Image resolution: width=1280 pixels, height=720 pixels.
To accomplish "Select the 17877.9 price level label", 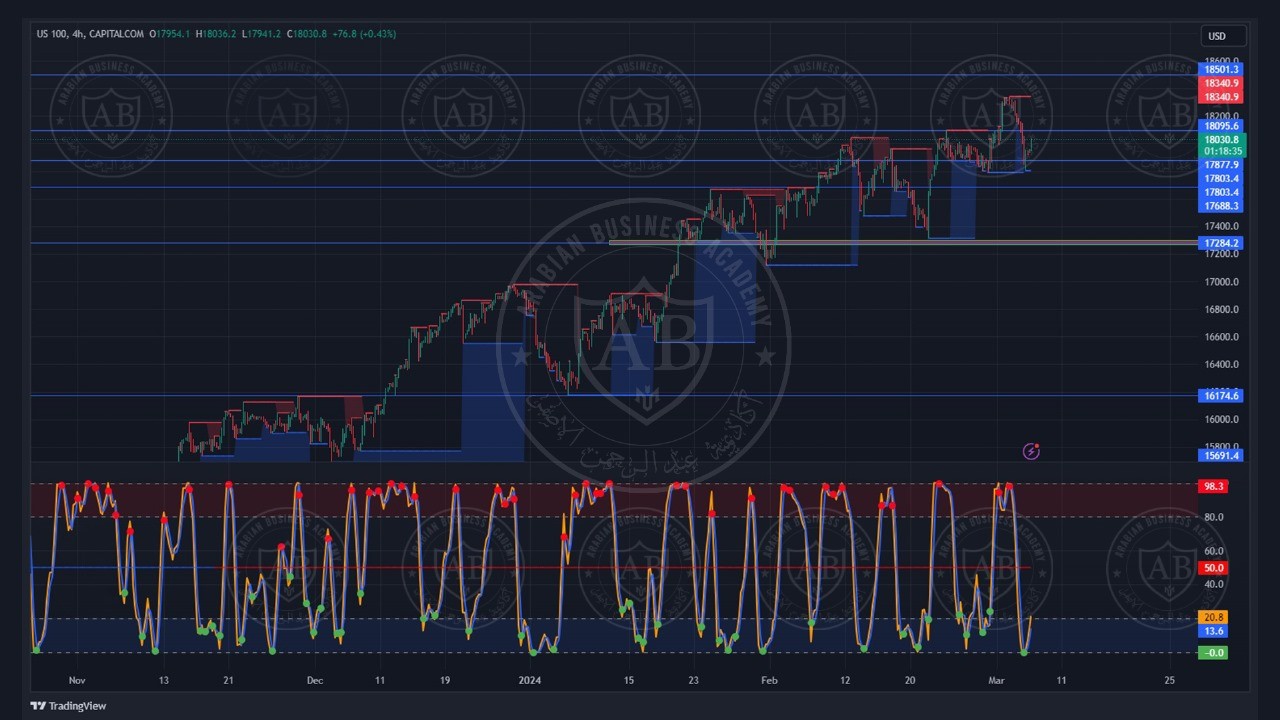I will pos(1221,165).
